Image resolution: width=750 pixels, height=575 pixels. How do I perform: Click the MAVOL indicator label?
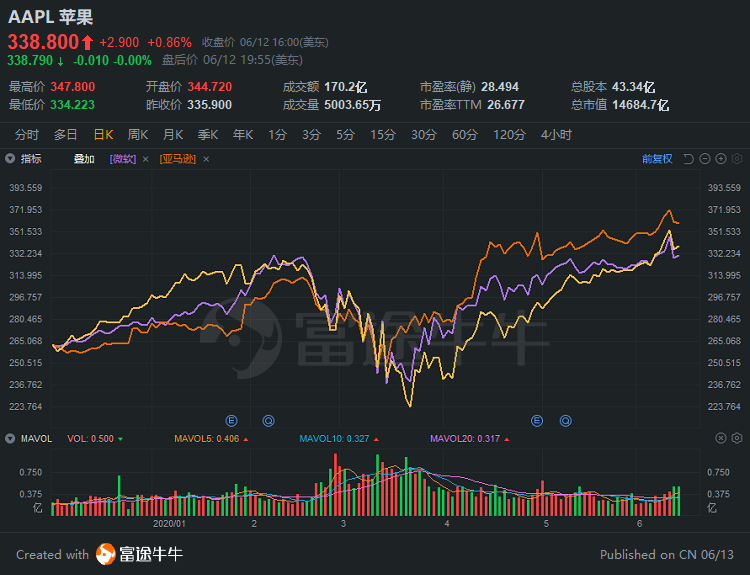pos(36,439)
